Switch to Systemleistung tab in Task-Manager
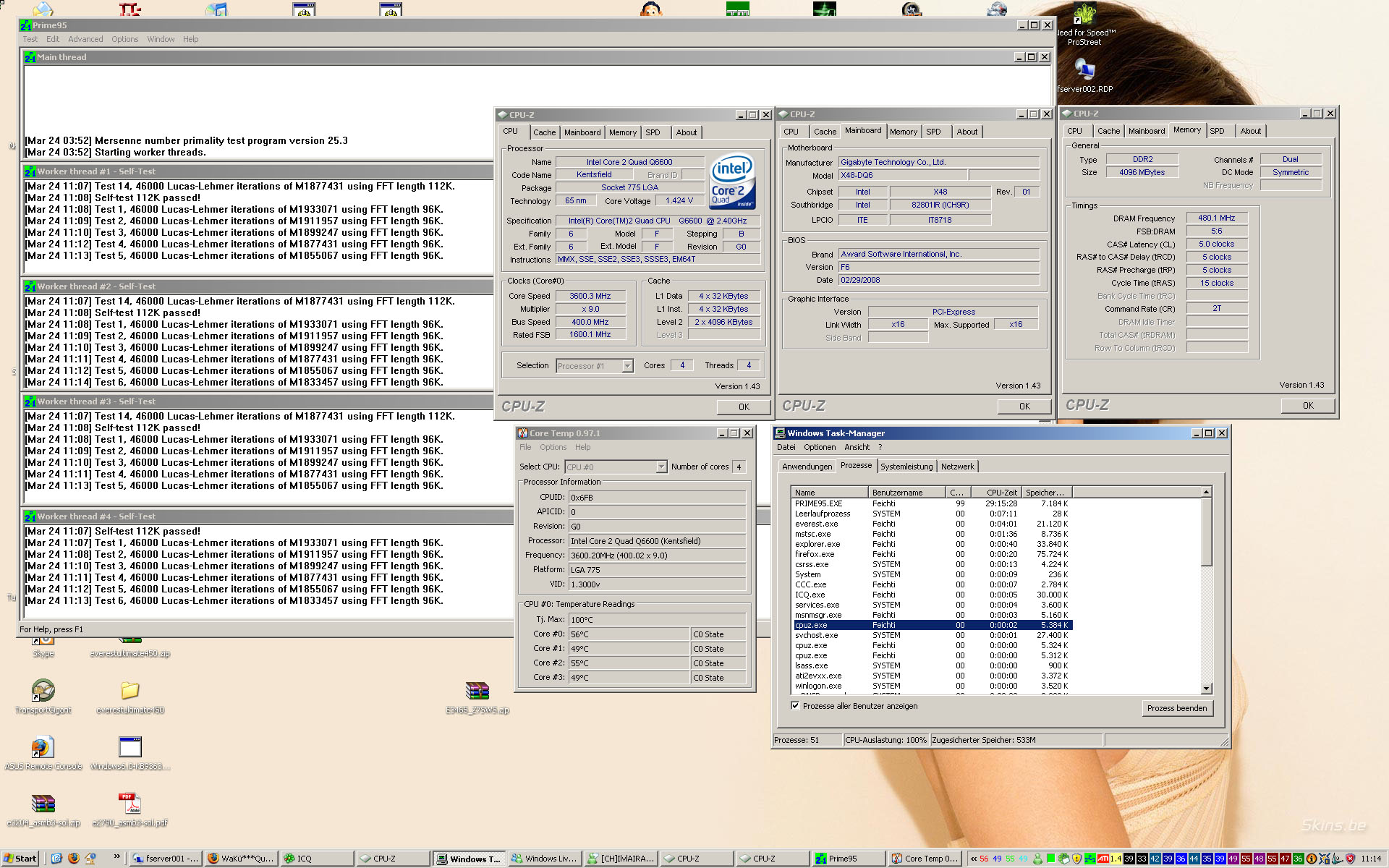The height and width of the screenshot is (868, 1389). (906, 467)
